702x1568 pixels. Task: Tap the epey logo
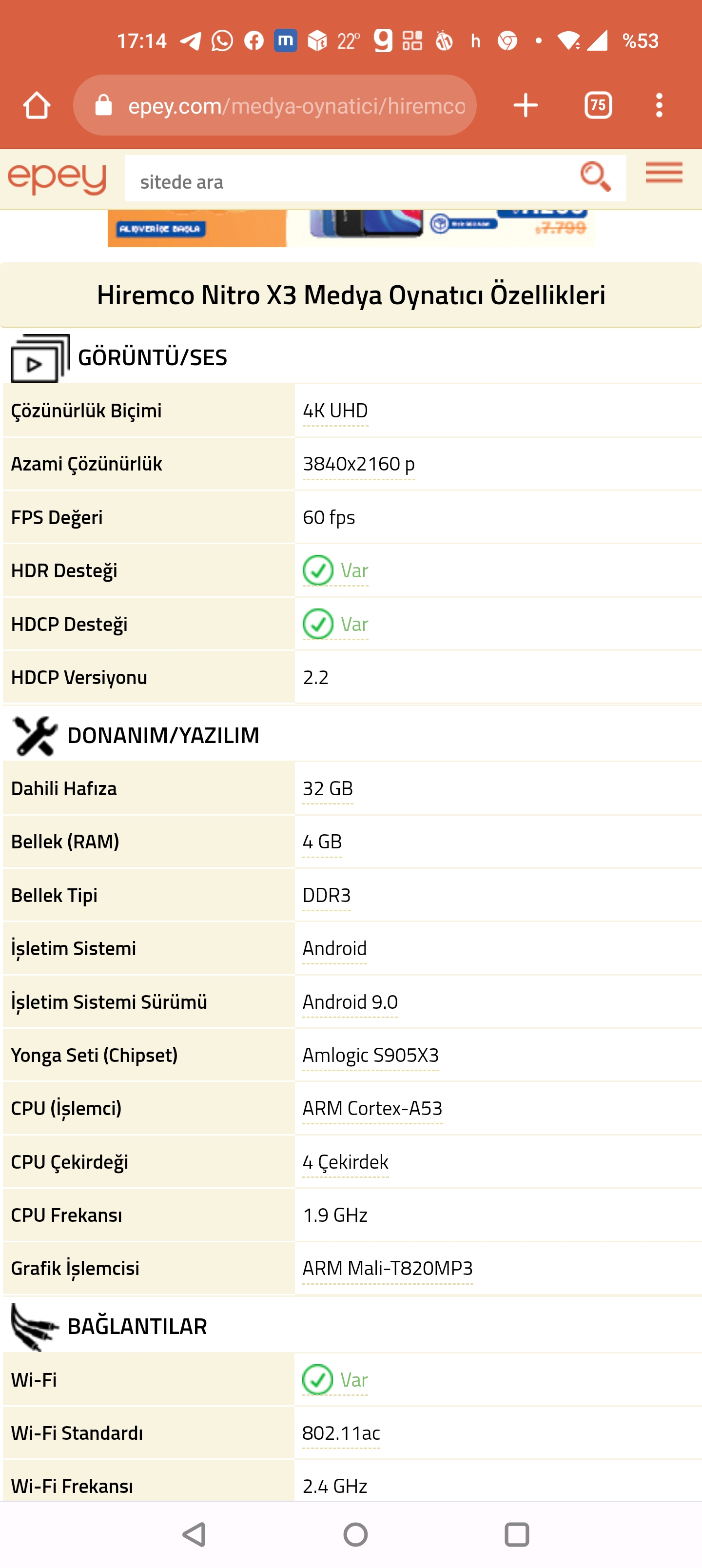click(x=57, y=179)
